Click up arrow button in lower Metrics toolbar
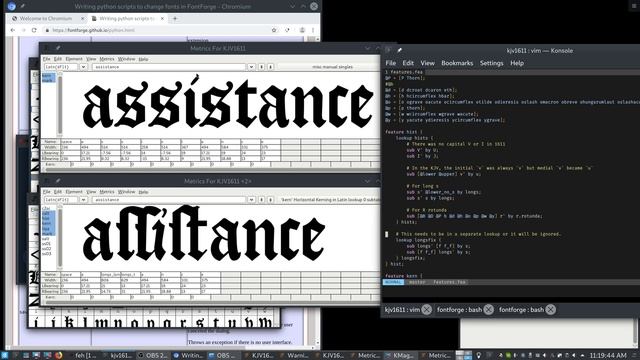 (x=261, y=200)
